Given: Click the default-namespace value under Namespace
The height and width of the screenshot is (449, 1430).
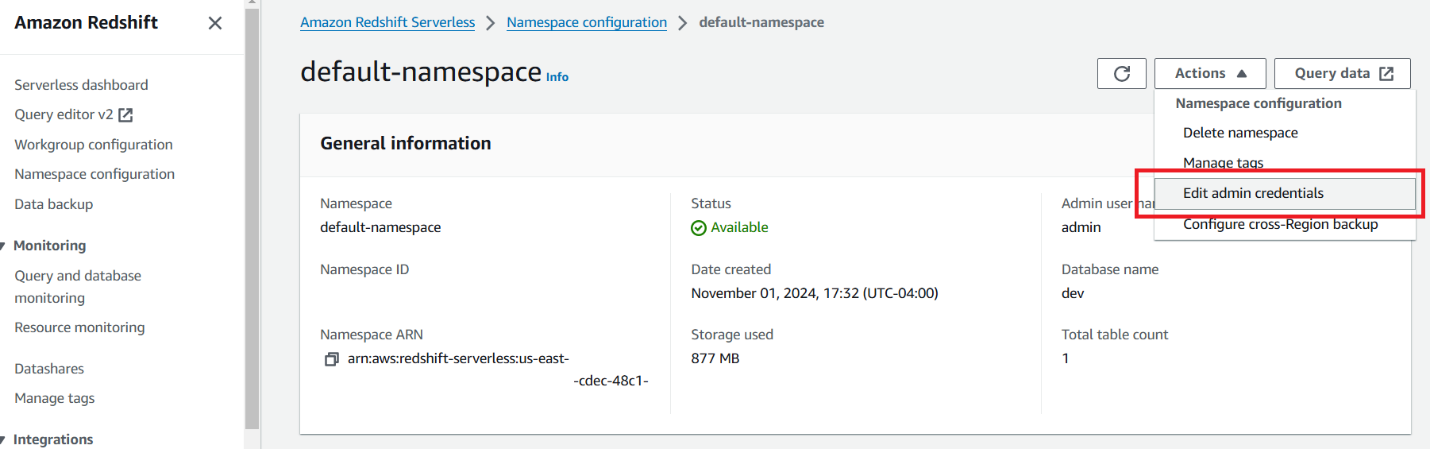Looking at the screenshot, I should 380,227.
